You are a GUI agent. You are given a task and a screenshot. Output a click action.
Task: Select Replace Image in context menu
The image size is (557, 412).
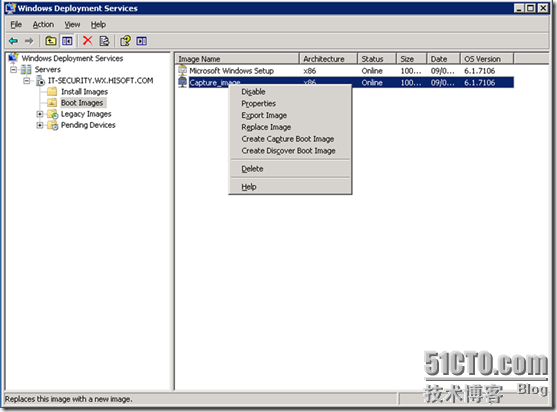point(290,127)
